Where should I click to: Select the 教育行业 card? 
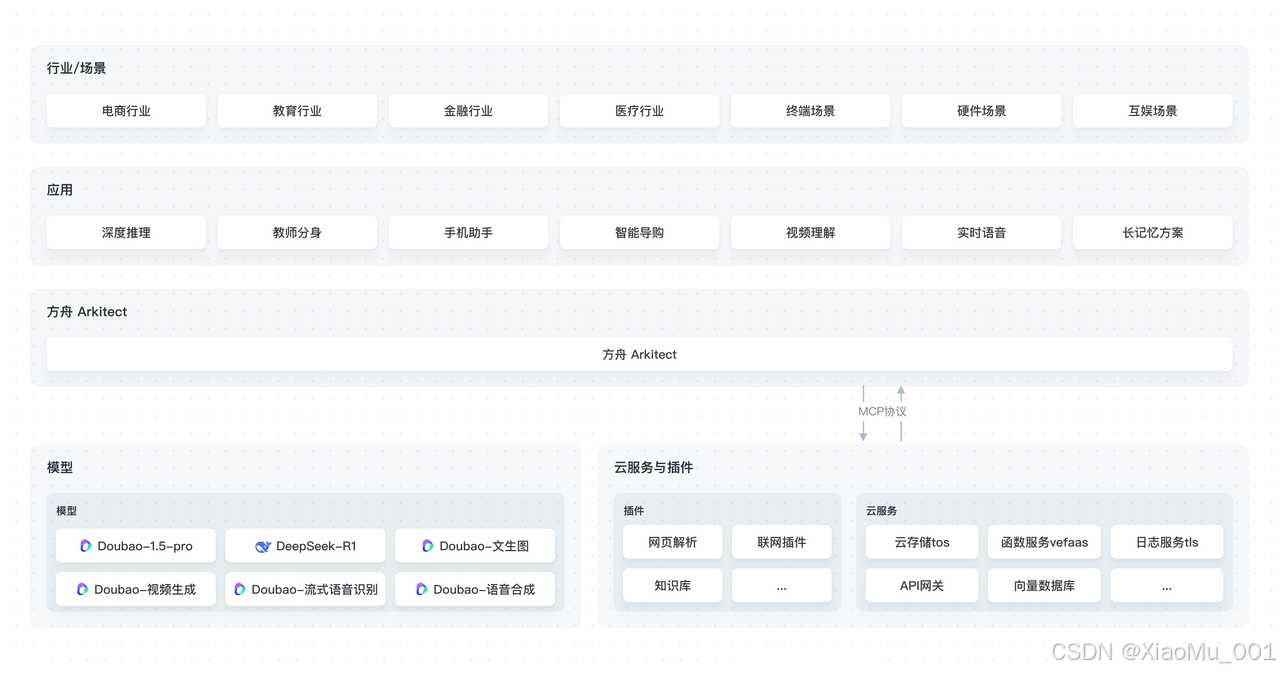297,111
